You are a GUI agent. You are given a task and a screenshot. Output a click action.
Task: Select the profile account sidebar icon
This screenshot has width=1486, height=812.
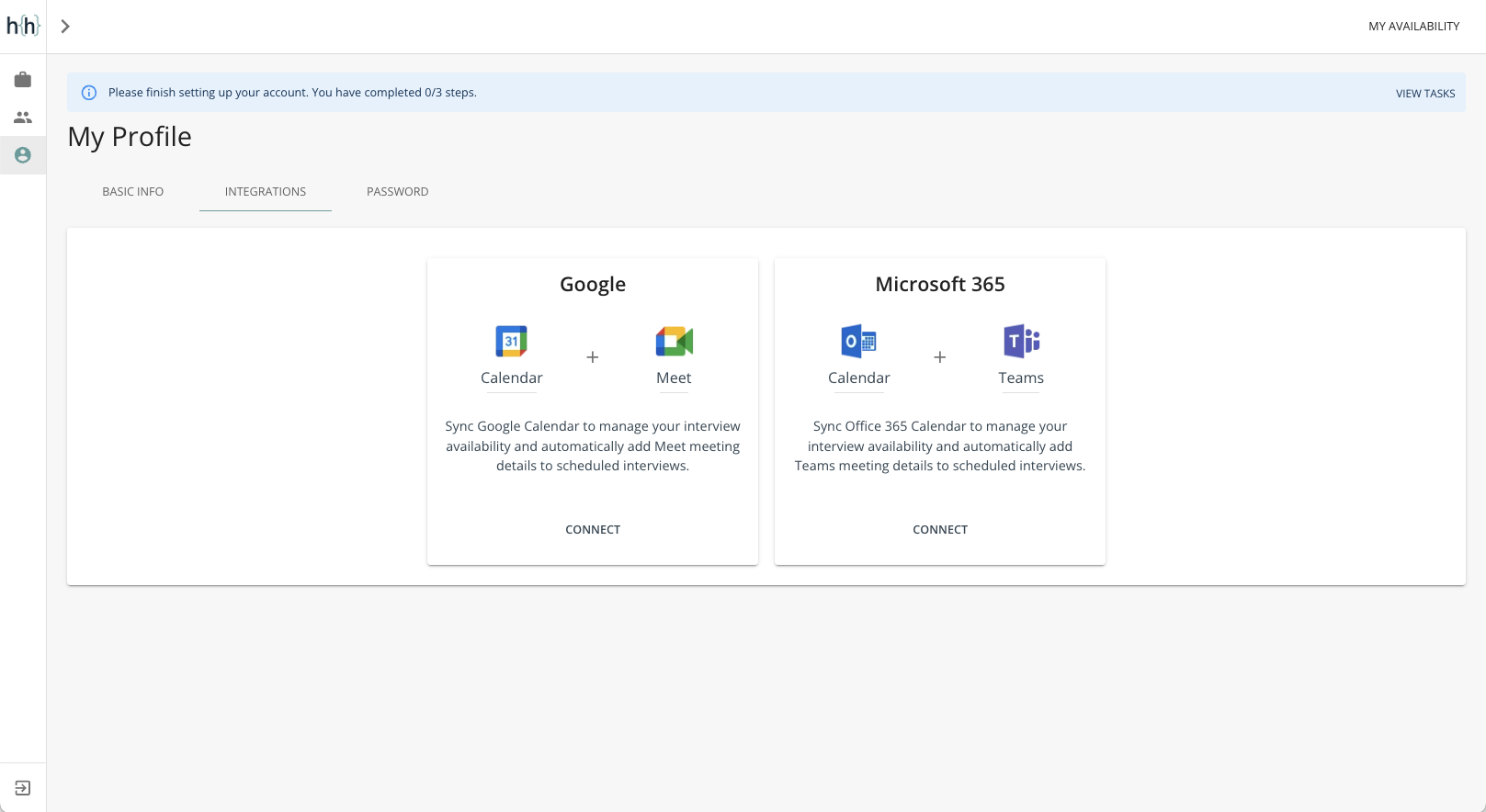click(23, 155)
